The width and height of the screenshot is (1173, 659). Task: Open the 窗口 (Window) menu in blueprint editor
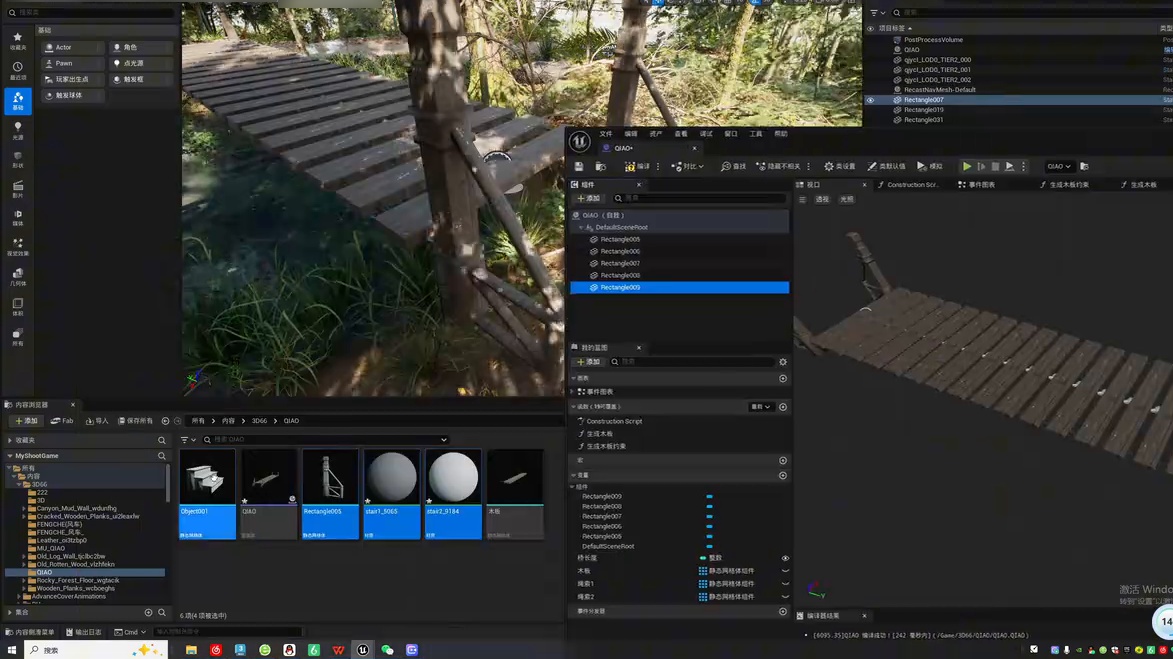tap(731, 134)
